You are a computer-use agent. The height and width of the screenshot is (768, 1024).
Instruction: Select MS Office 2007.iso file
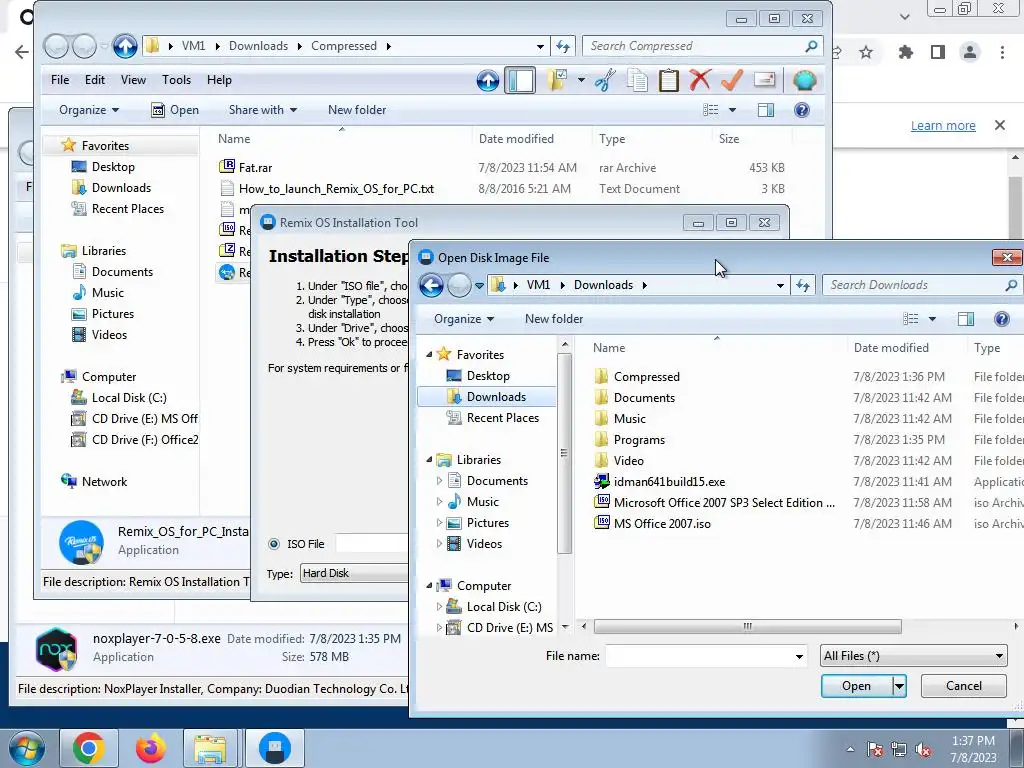[x=662, y=524]
